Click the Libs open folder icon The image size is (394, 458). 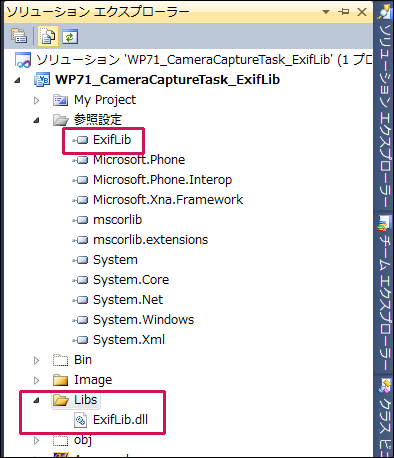[x=61, y=400]
